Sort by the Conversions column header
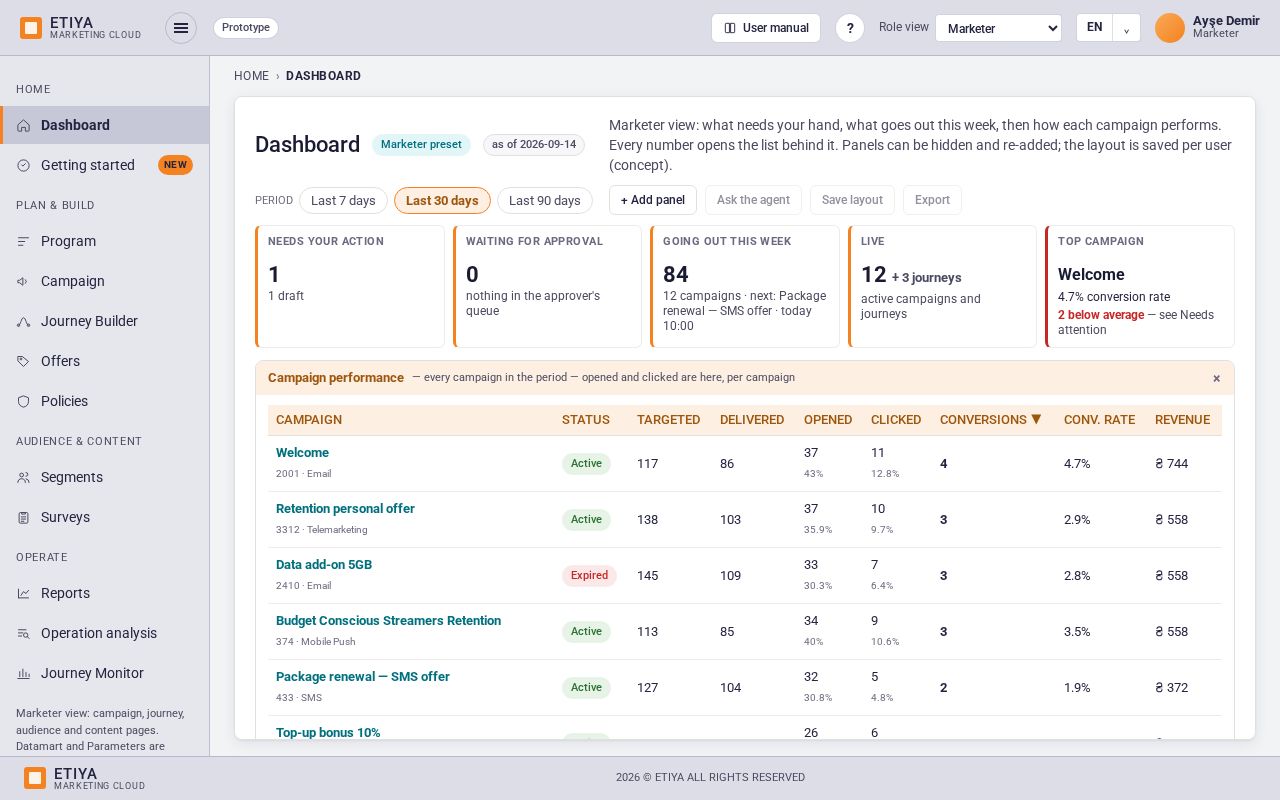This screenshot has height=800, width=1280. pyautogui.click(x=991, y=420)
